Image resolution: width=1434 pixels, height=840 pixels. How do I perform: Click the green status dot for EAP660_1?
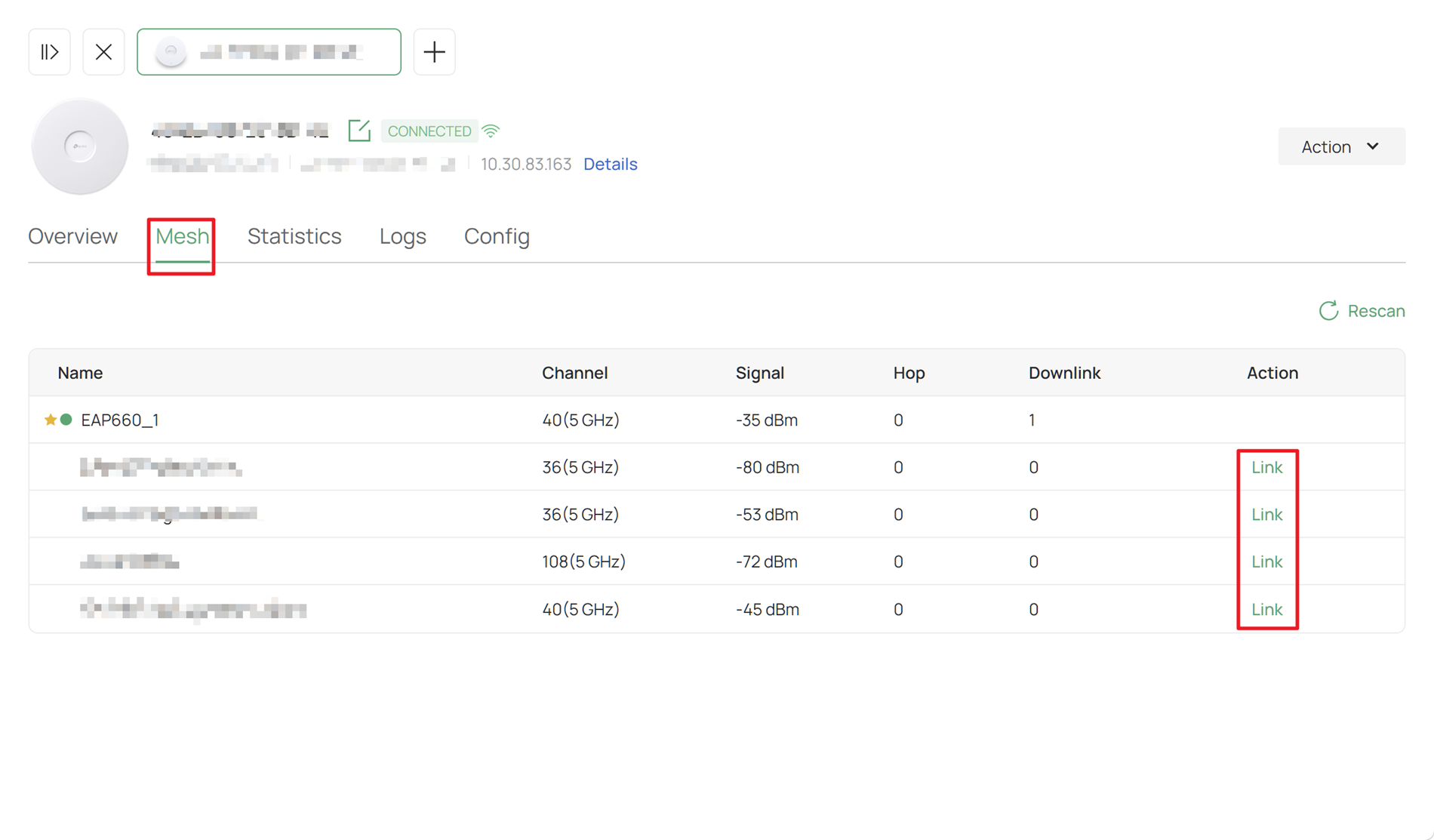coord(66,420)
